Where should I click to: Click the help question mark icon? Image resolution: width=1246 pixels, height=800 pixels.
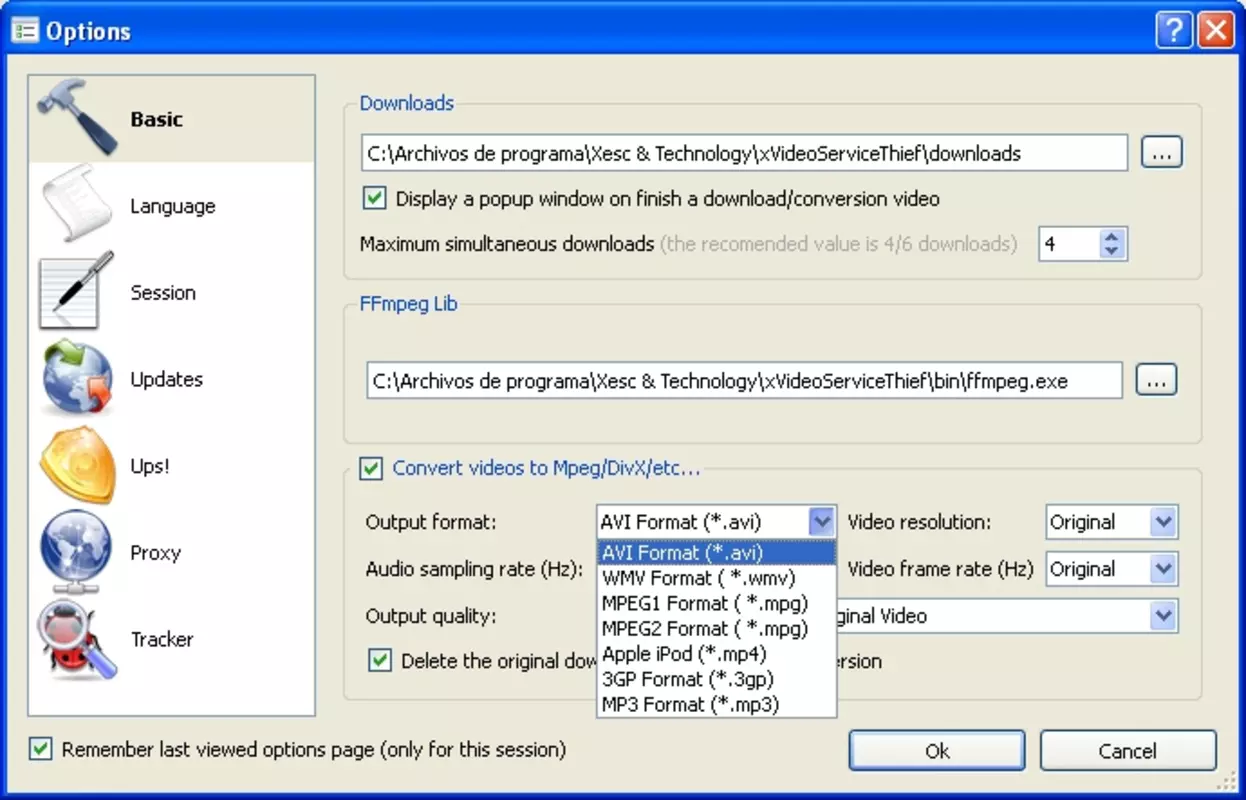pos(1175,30)
